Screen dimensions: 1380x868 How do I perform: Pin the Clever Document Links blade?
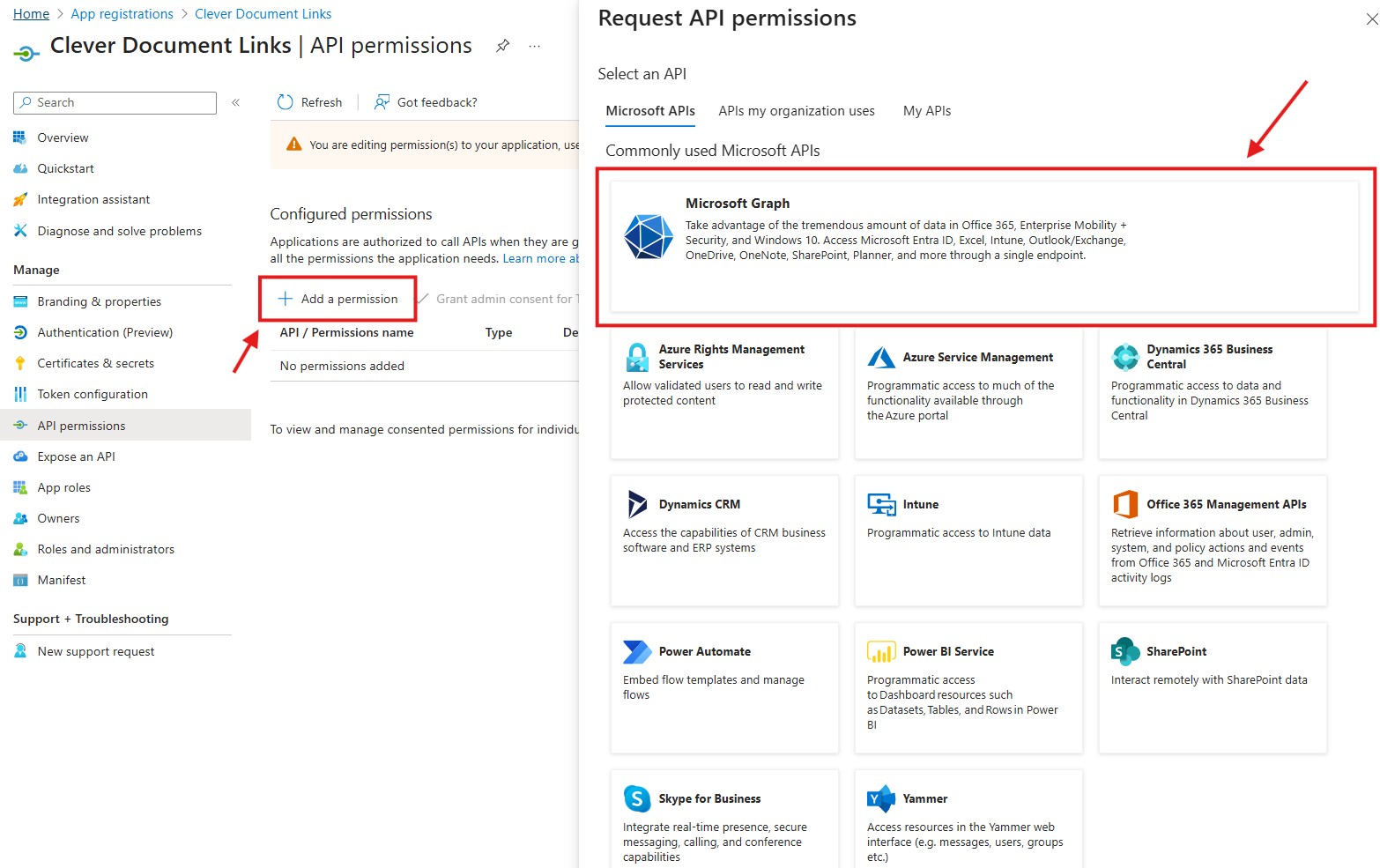pos(502,46)
